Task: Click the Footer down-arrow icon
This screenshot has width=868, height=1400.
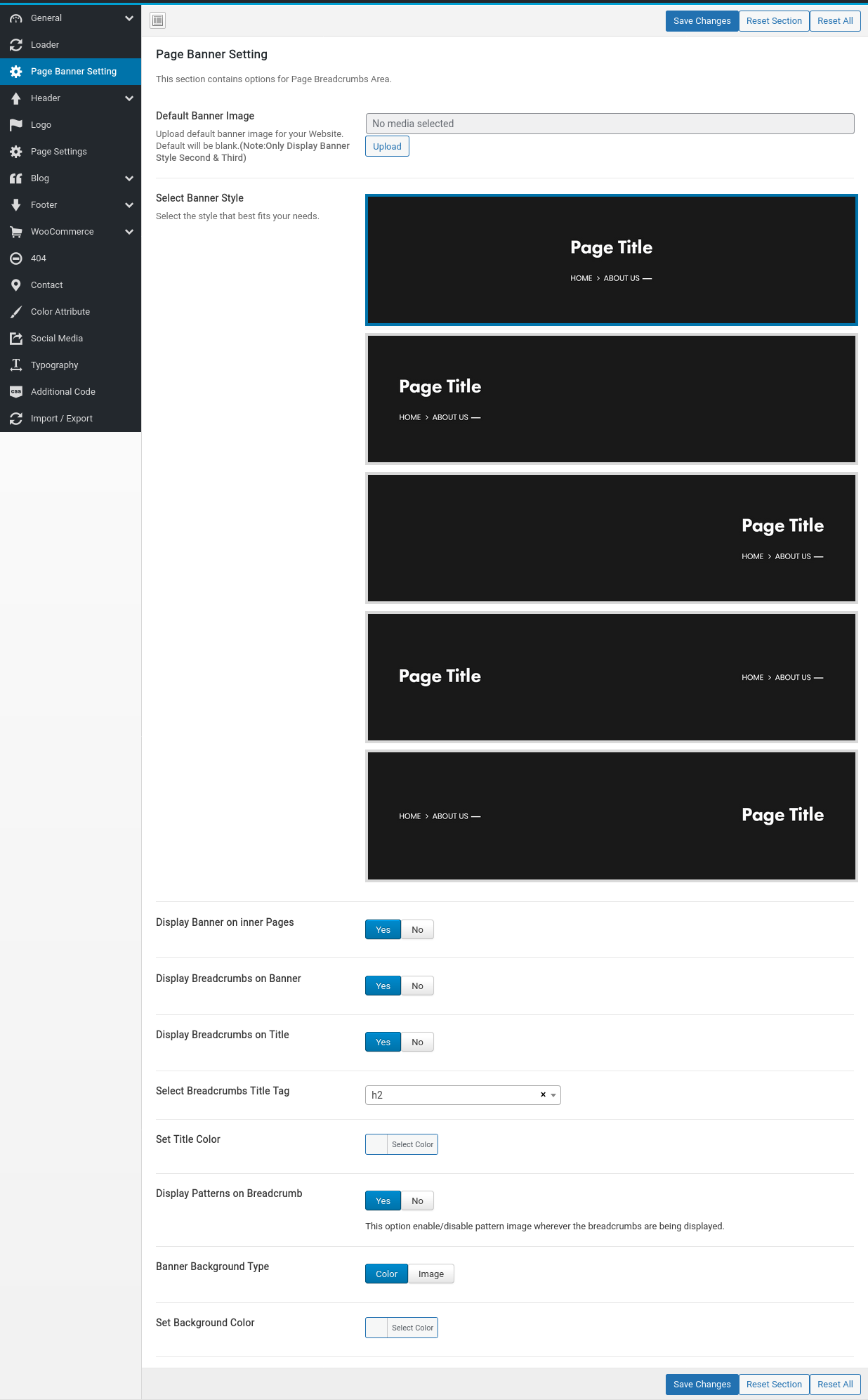Action: [x=16, y=205]
